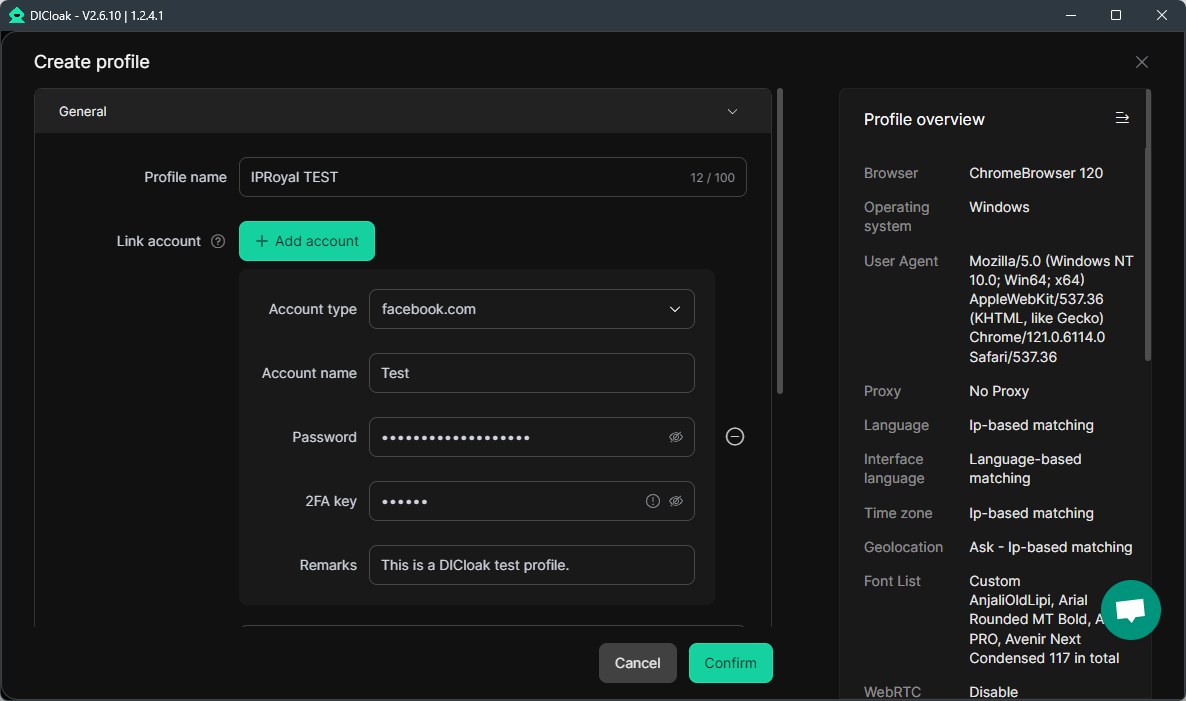Collapse the Profile overview panel icon
The image size is (1186, 701).
(x=1122, y=118)
